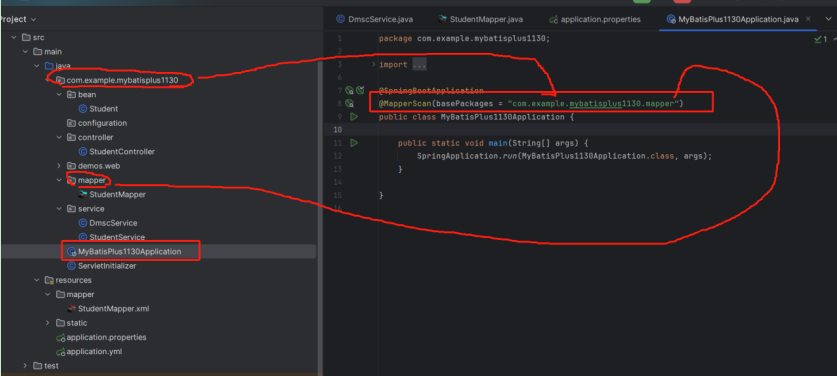
Task: Collapse the service package
Action: [59, 208]
